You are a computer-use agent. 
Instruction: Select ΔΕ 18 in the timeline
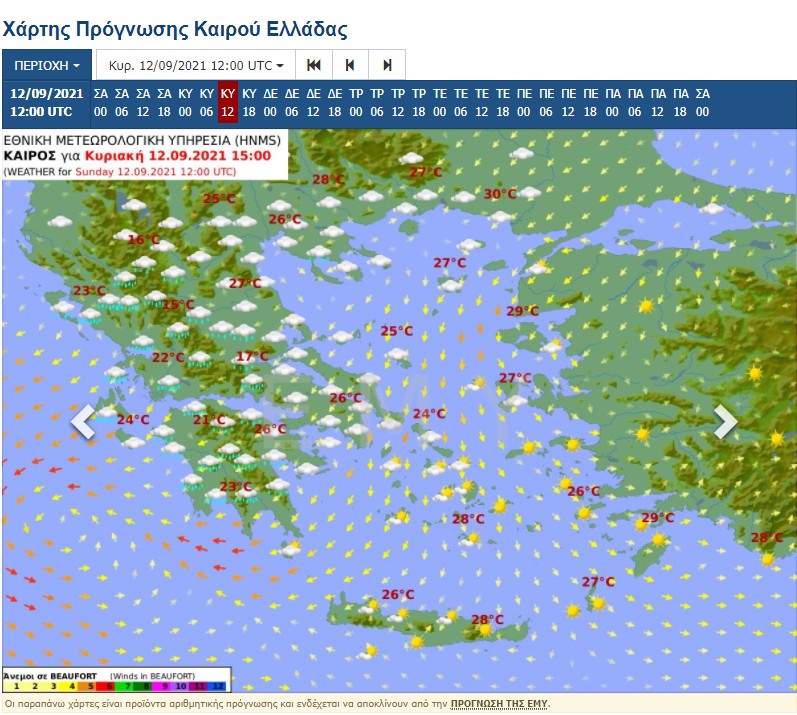(334, 102)
